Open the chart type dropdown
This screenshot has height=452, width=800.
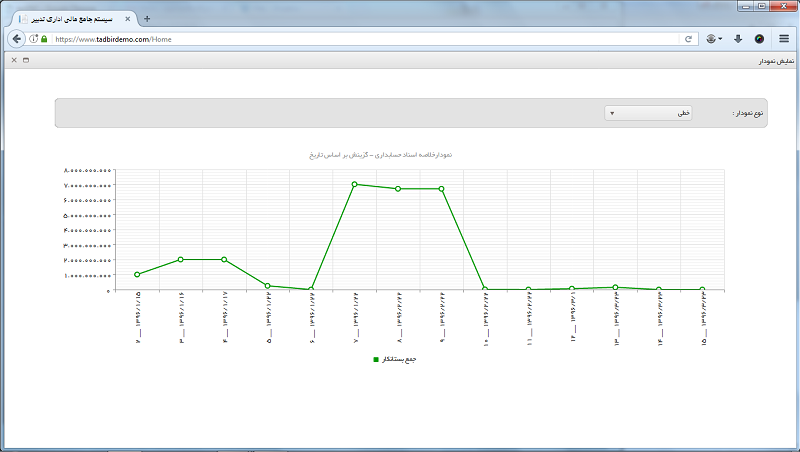648,113
